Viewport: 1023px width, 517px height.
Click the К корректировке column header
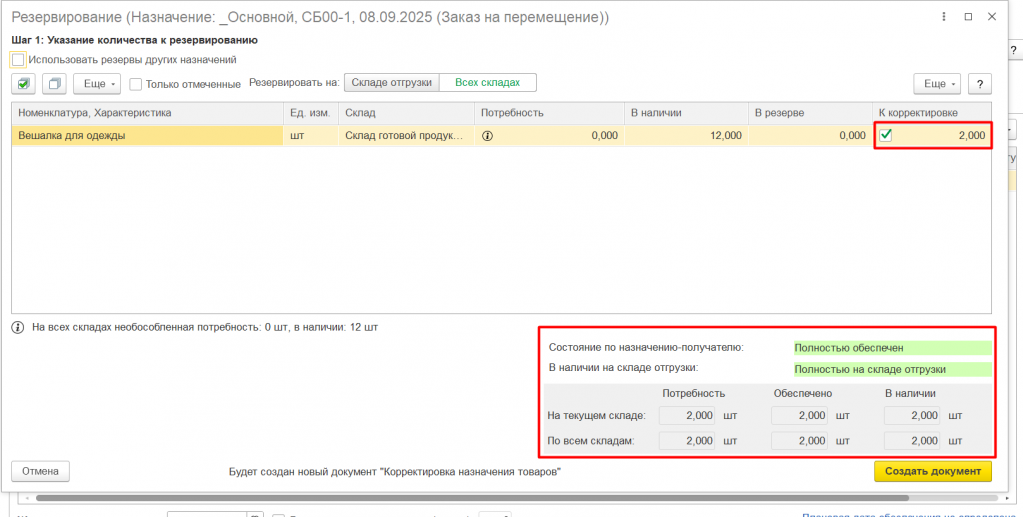[x=932, y=113]
